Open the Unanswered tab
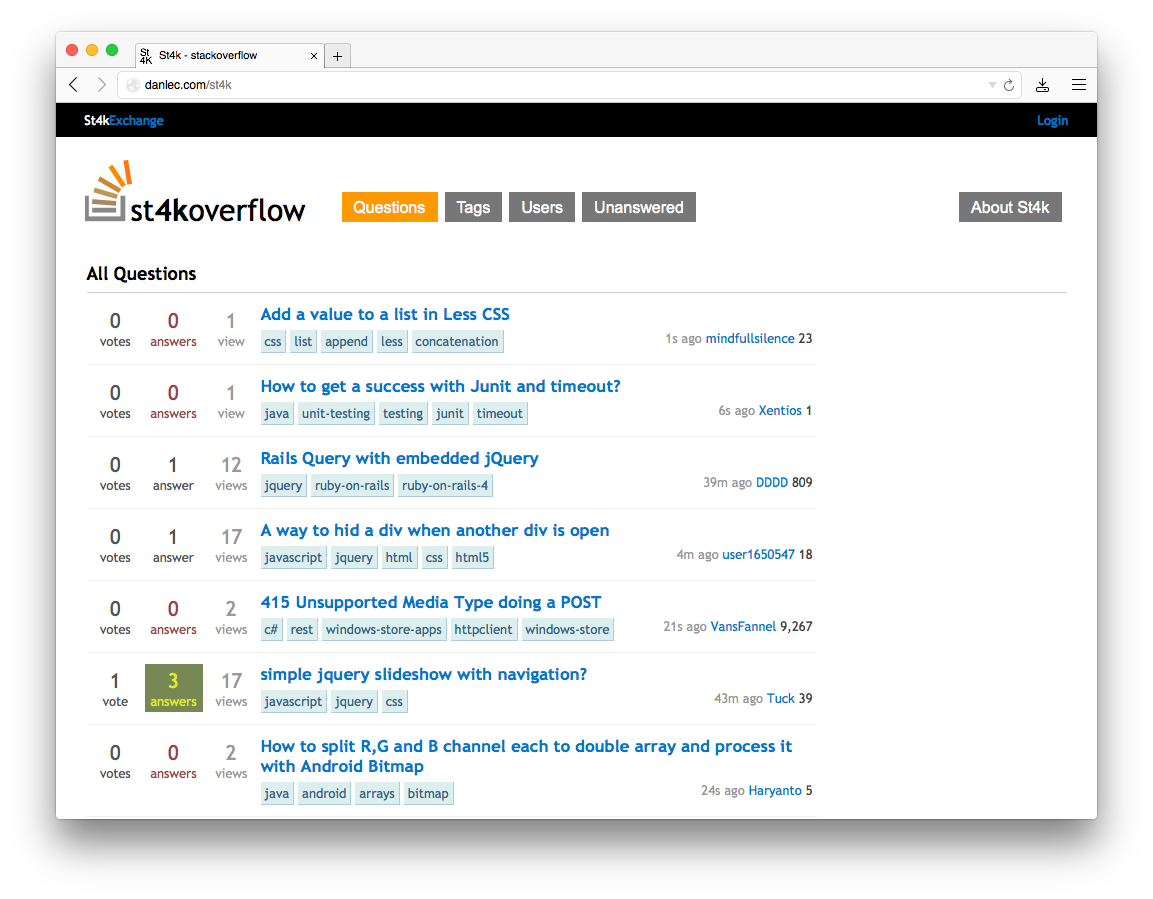The width and height of the screenshot is (1153, 899). tap(638, 207)
